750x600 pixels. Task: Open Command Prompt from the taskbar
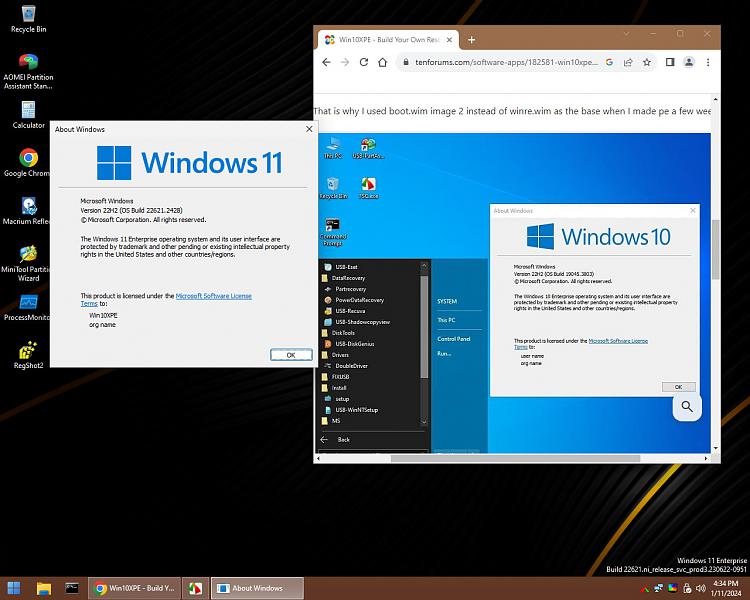pos(72,588)
